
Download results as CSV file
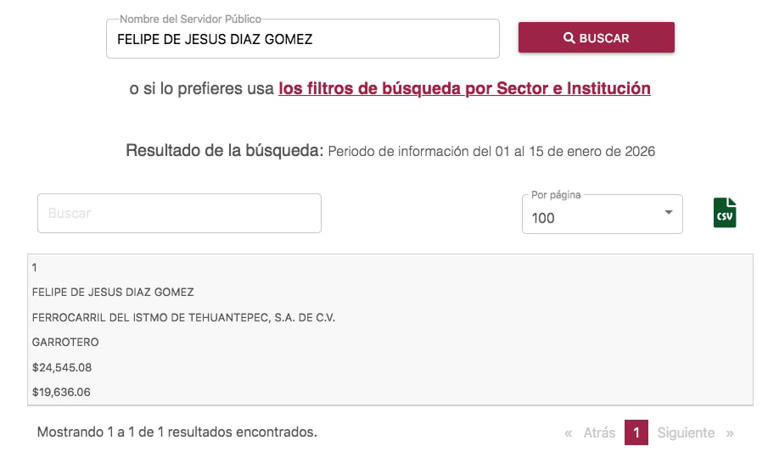click(x=724, y=213)
